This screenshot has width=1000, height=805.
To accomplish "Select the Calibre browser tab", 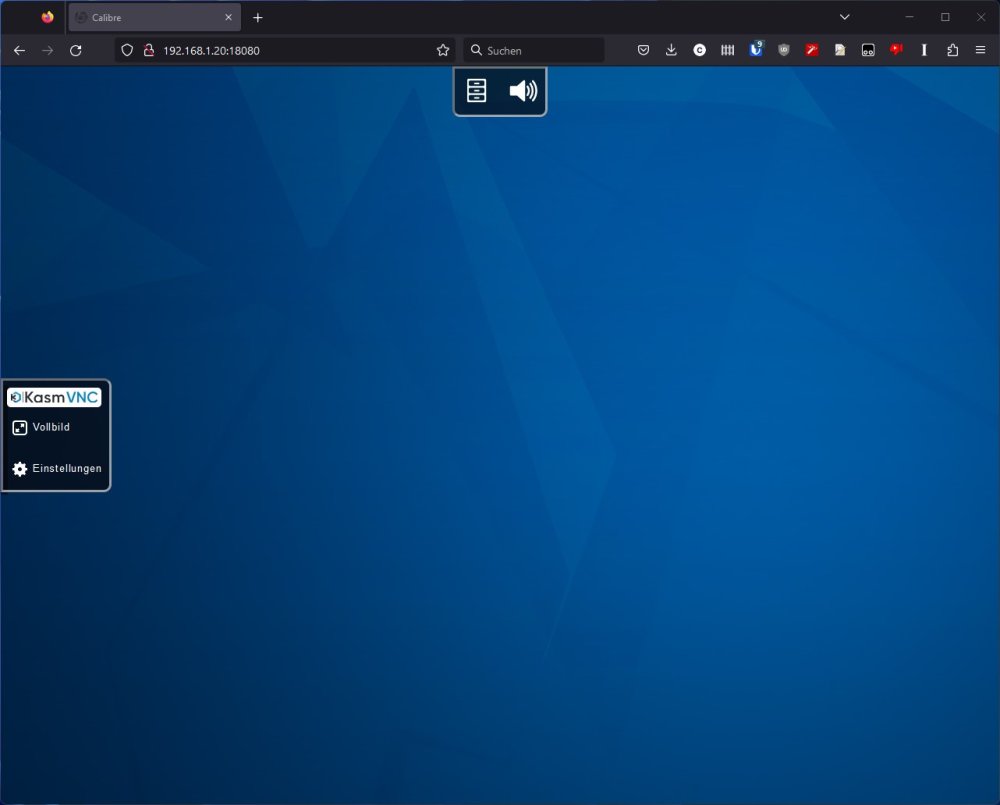I will (x=154, y=17).
